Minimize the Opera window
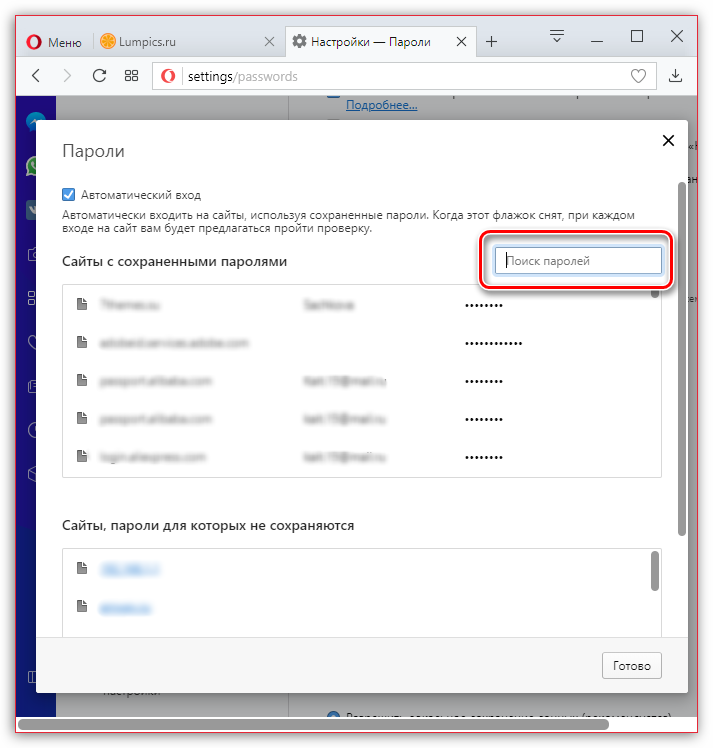 coord(597,41)
